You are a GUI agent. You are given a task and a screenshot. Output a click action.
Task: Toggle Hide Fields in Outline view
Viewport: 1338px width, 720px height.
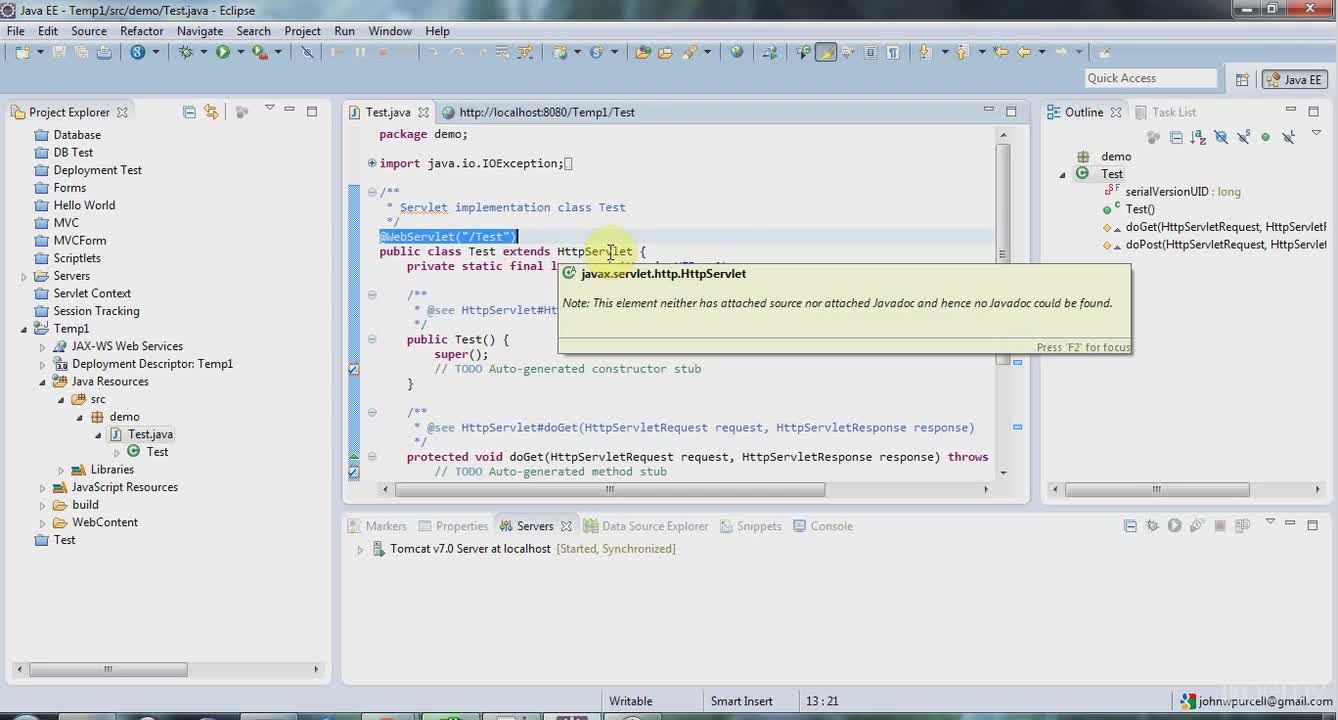tap(1221, 137)
